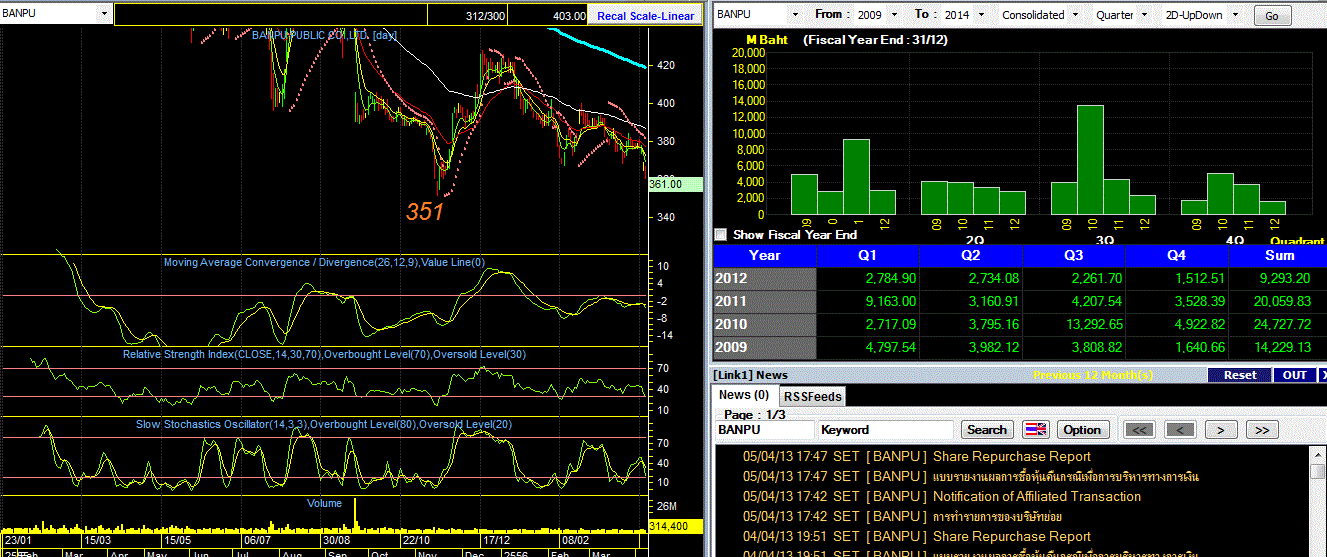Click the Keyword search field

pos(885,430)
